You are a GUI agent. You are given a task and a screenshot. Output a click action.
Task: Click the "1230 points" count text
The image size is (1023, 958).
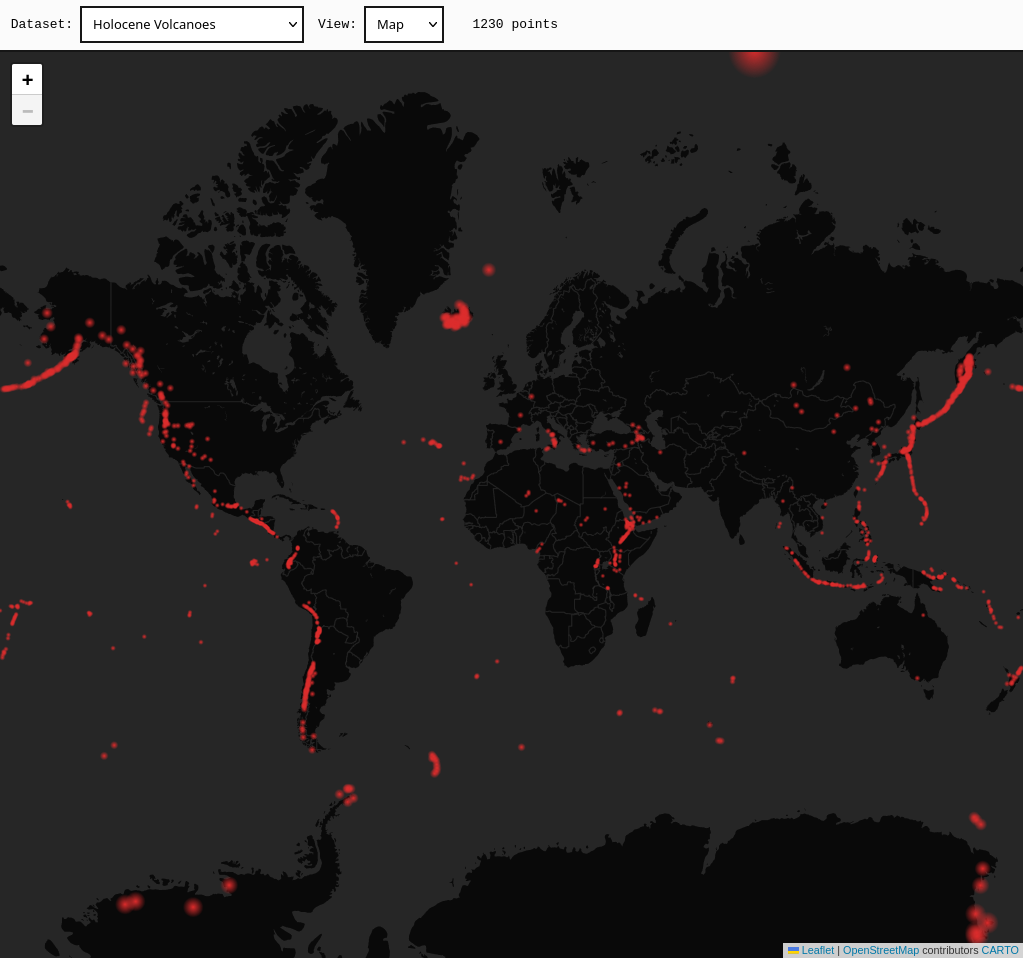515,24
